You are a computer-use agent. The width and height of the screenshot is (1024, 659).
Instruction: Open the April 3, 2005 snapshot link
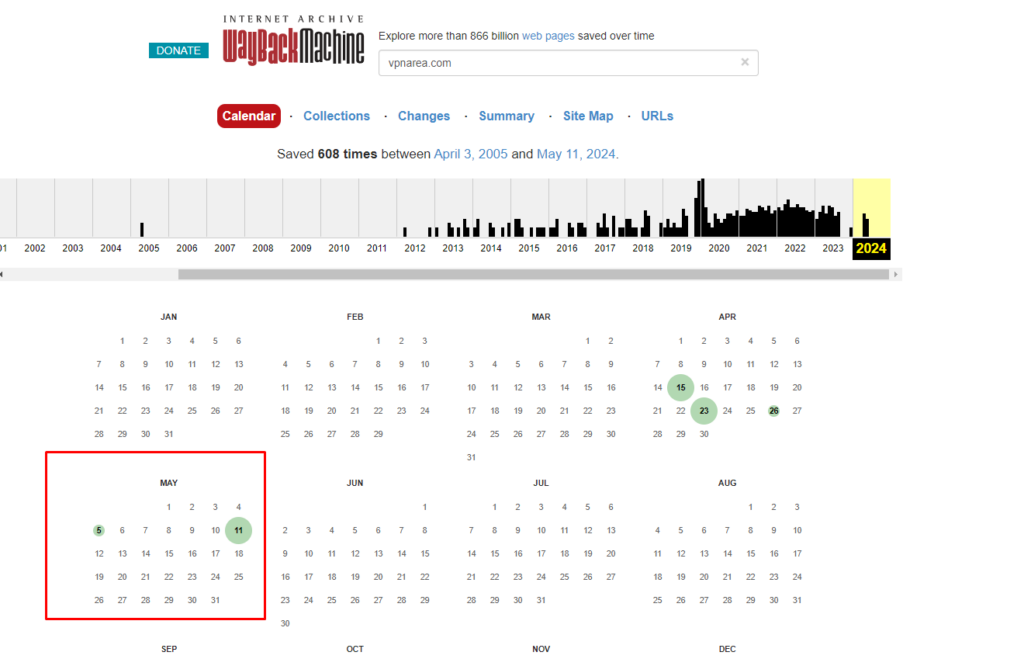tap(471, 153)
